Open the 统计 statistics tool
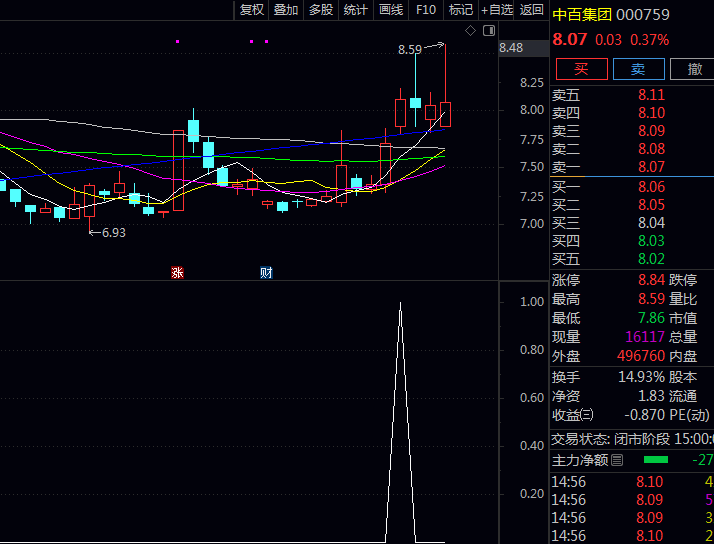The image size is (714, 544). [x=356, y=10]
